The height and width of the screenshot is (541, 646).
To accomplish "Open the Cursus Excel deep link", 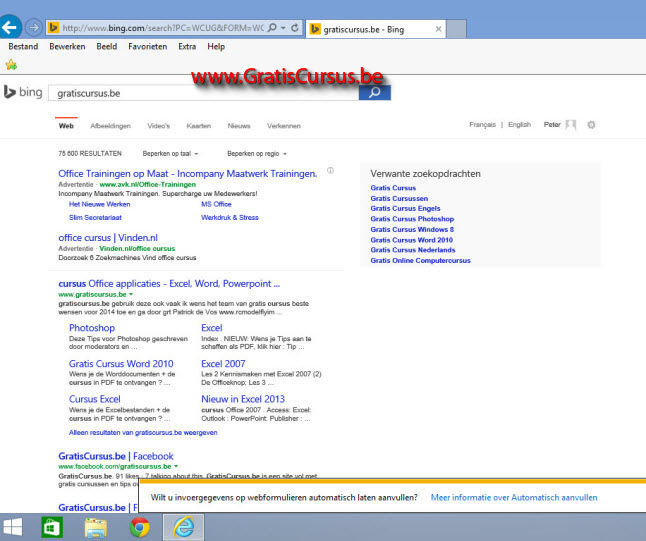I will pyautogui.click(x=95, y=399).
